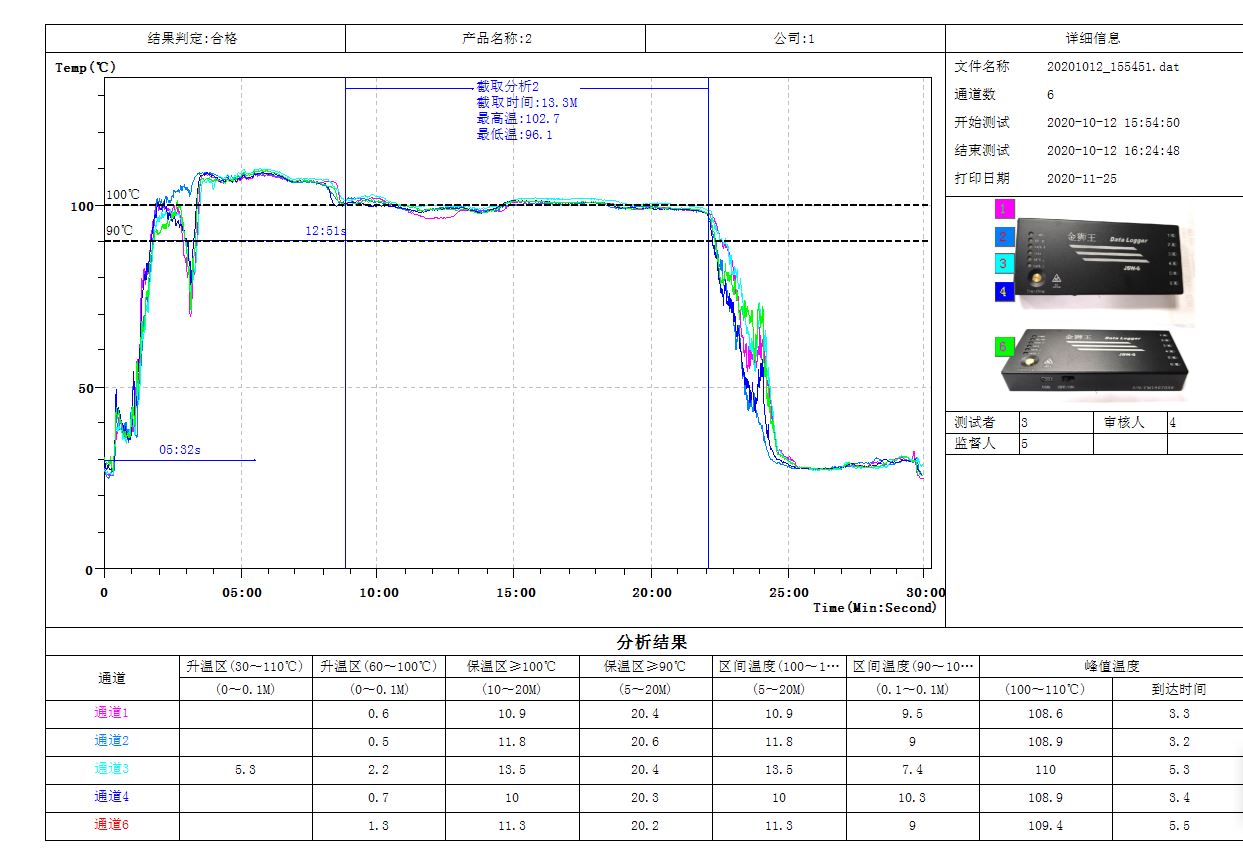Open the 详细信息 panel header
Screen dimensions: 1243x858
pos(1094,37)
